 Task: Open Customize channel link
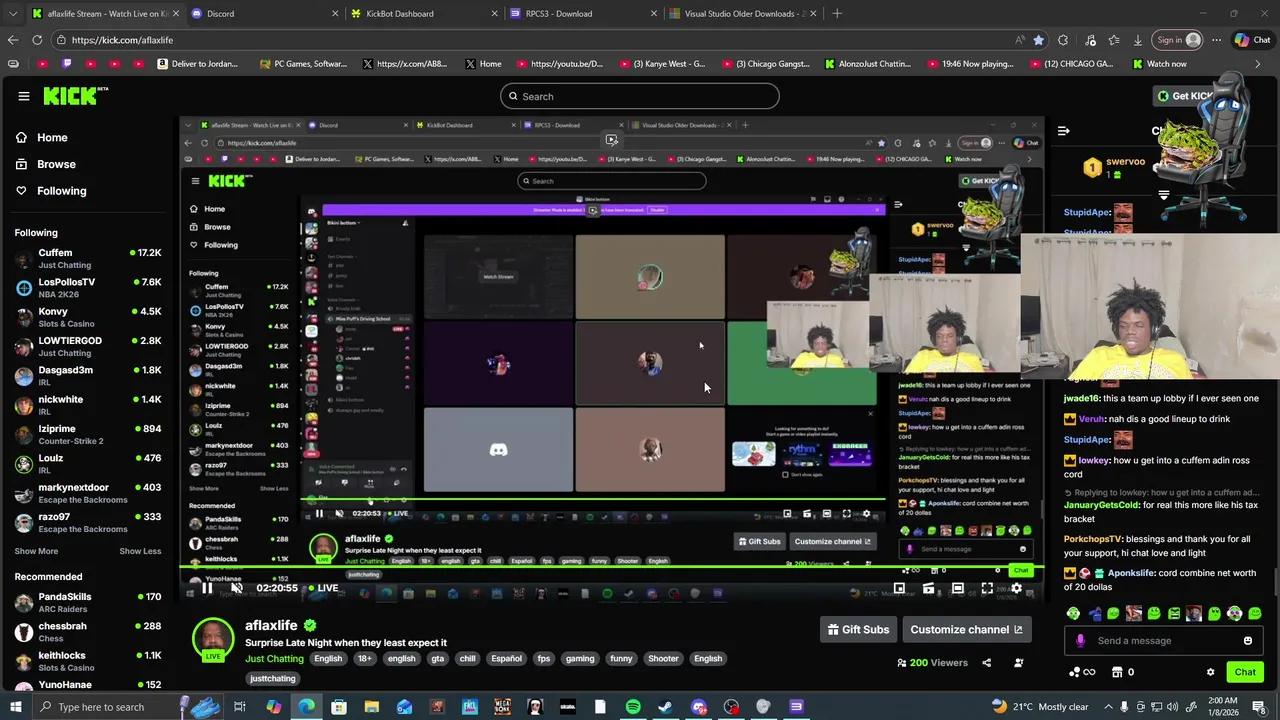(966, 629)
